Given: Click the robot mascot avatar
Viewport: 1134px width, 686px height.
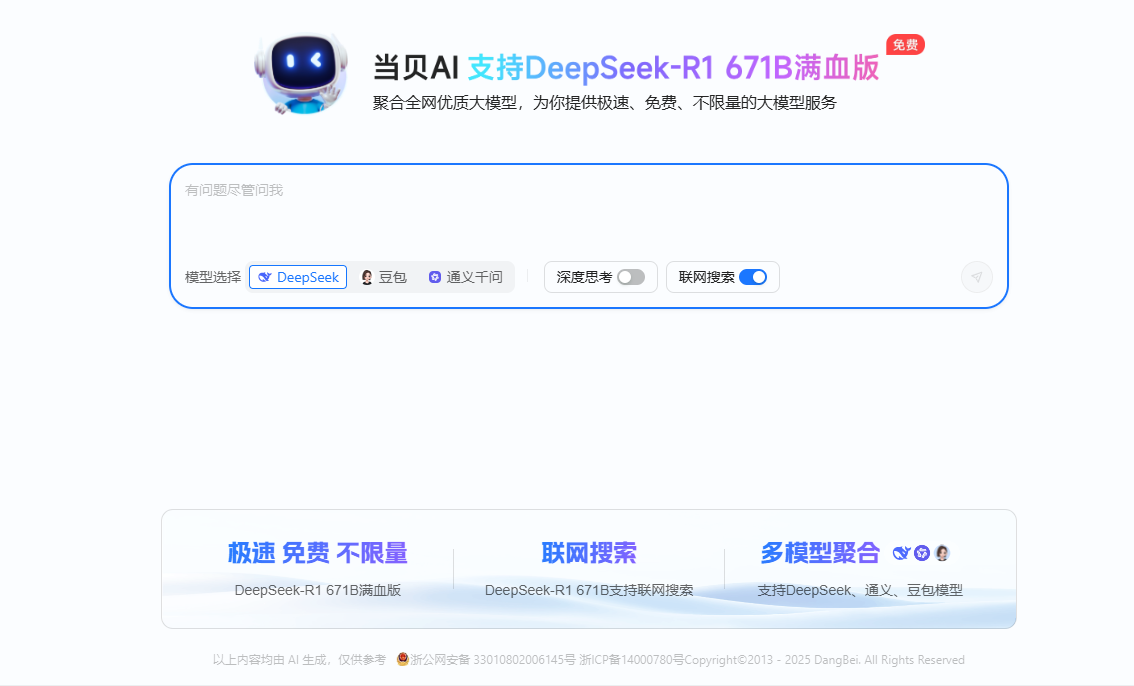Looking at the screenshot, I should [x=301, y=72].
